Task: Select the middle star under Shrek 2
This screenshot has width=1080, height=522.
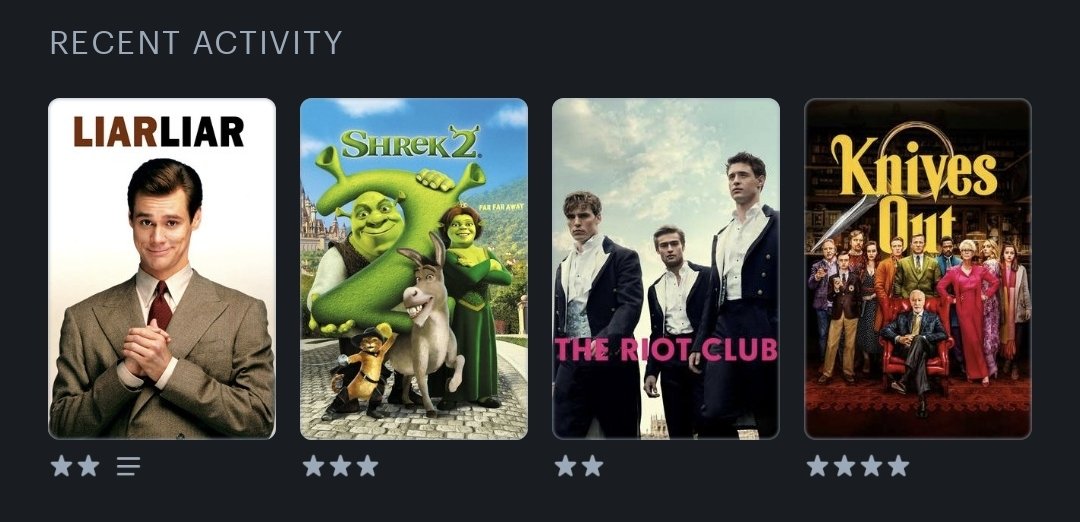Action: pos(340,466)
